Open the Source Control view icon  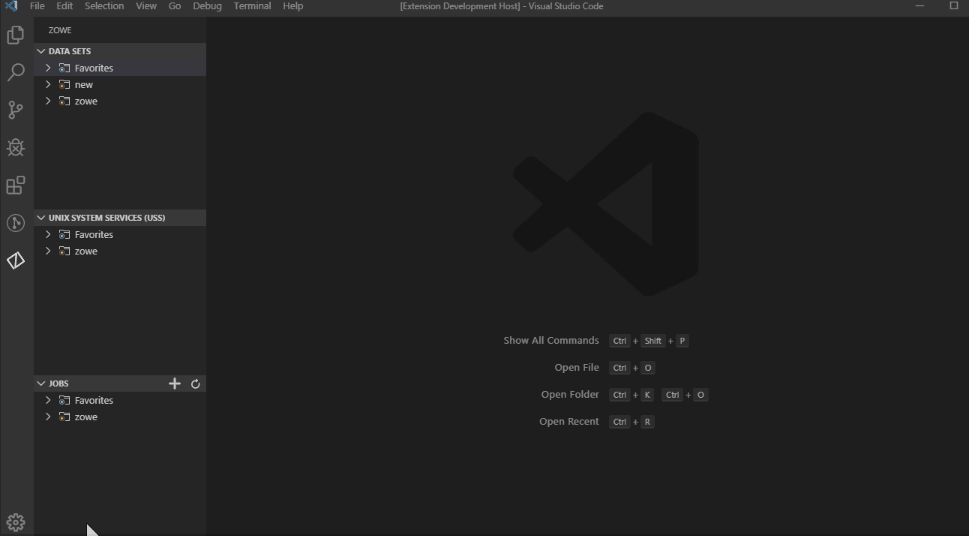click(x=16, y=110)
